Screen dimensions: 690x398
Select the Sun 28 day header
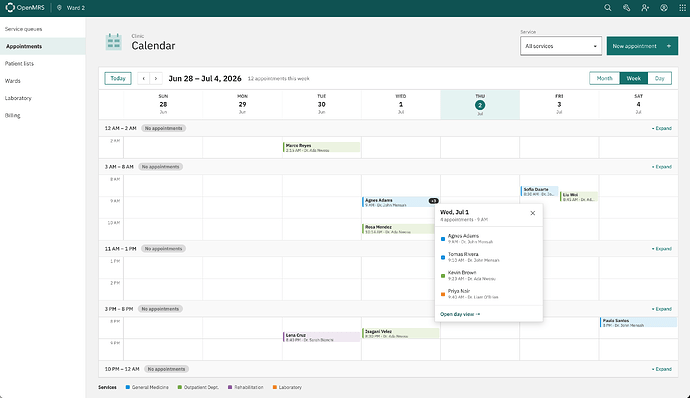[163, 104]
